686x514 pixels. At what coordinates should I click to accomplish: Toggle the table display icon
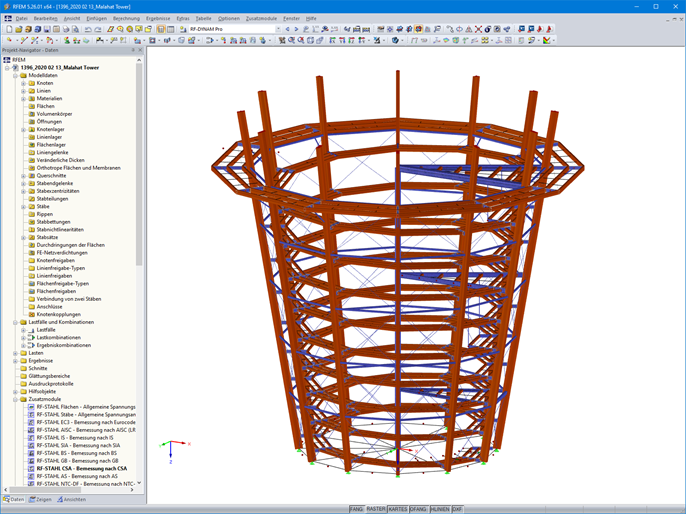pos(171,29)
